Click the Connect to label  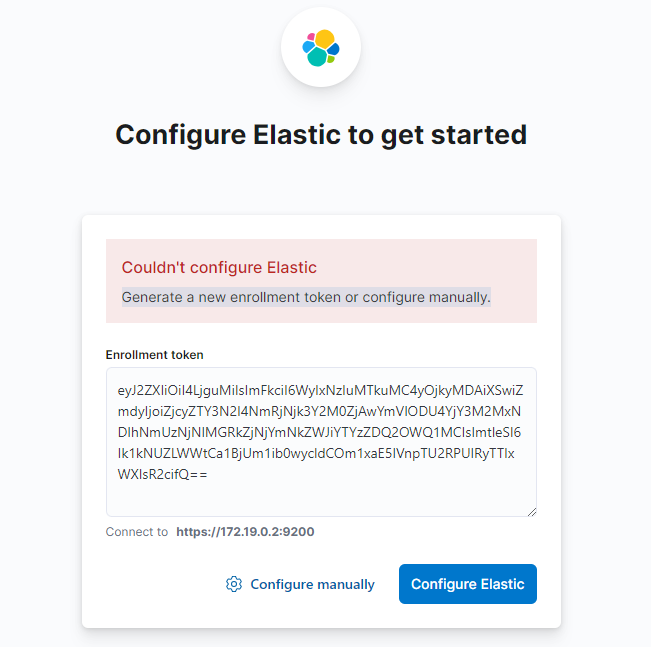coord(137,532)
